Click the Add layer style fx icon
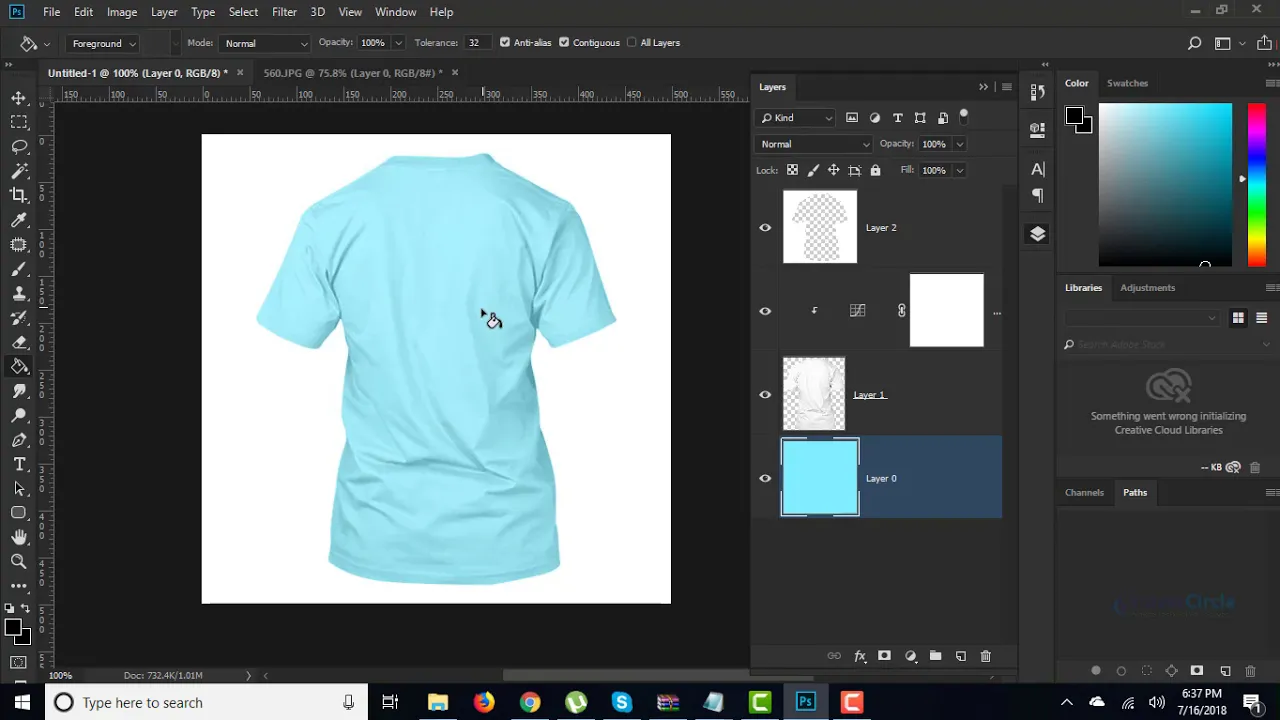 [860, 656]
